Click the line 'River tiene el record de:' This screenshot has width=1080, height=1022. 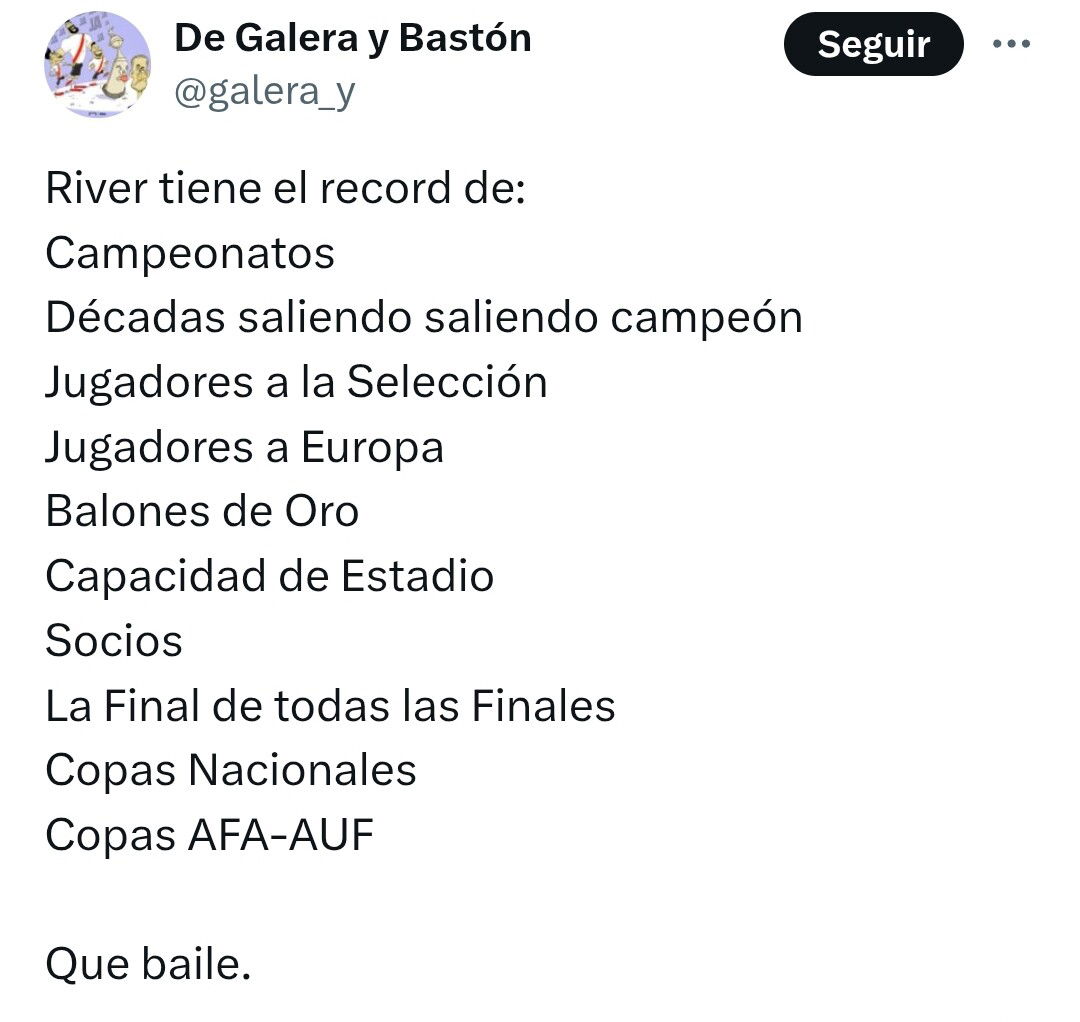[286, 188]
